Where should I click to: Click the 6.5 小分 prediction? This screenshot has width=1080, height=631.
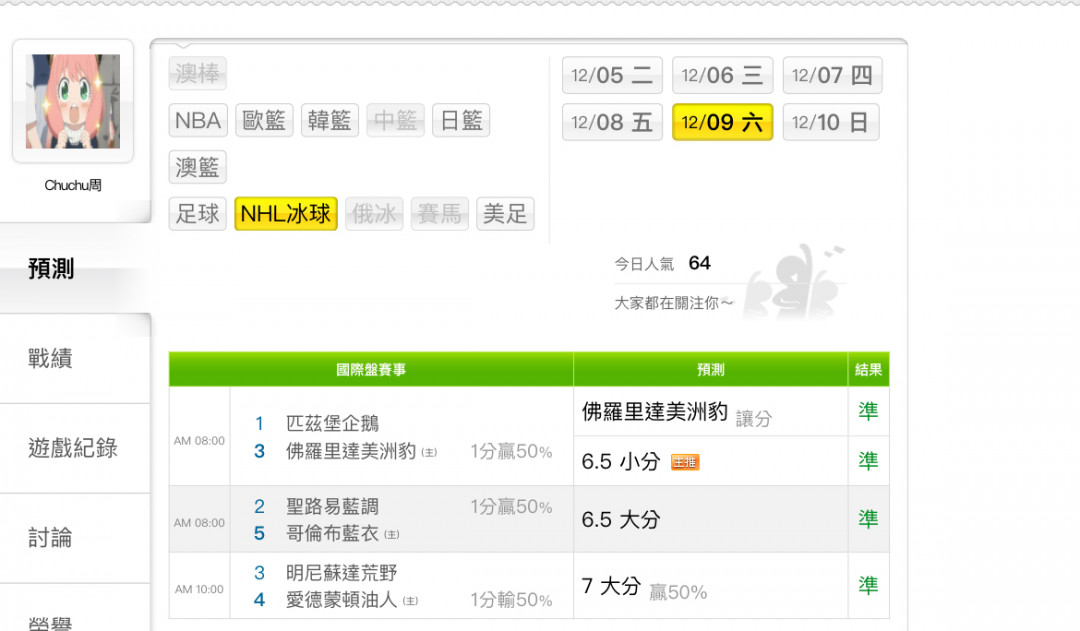621,462
